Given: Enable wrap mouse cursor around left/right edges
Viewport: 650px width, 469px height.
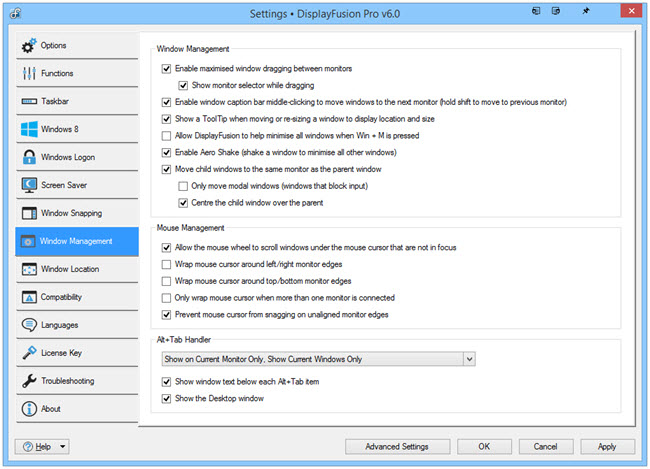Looking at the screenshot, I should point(166,265).
